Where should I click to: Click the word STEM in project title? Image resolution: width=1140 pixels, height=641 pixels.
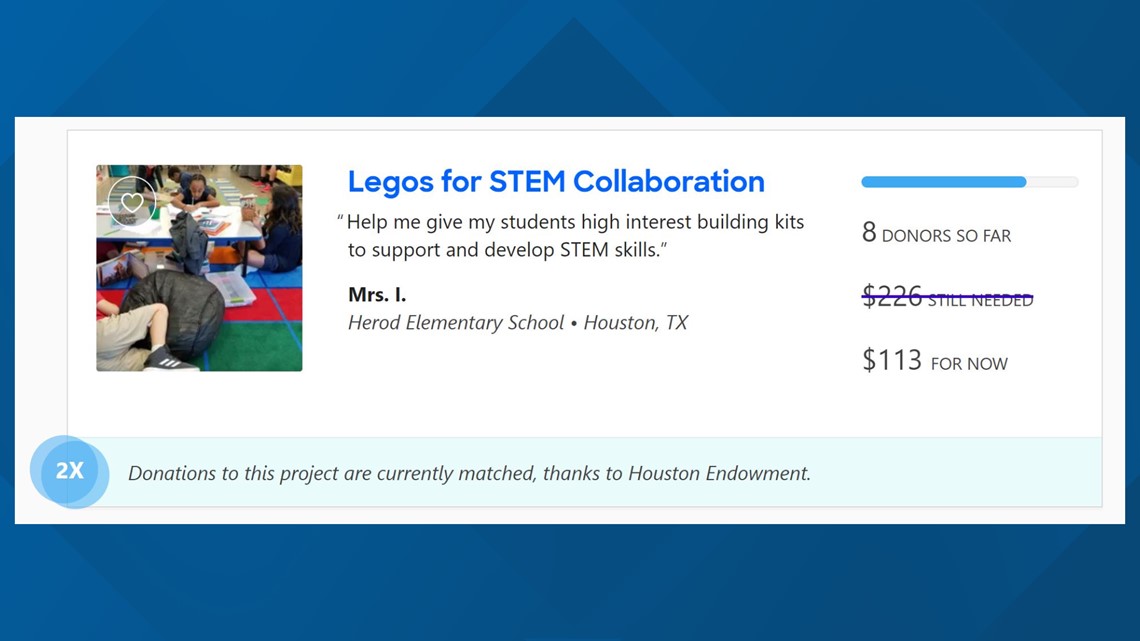pos(527,182)
